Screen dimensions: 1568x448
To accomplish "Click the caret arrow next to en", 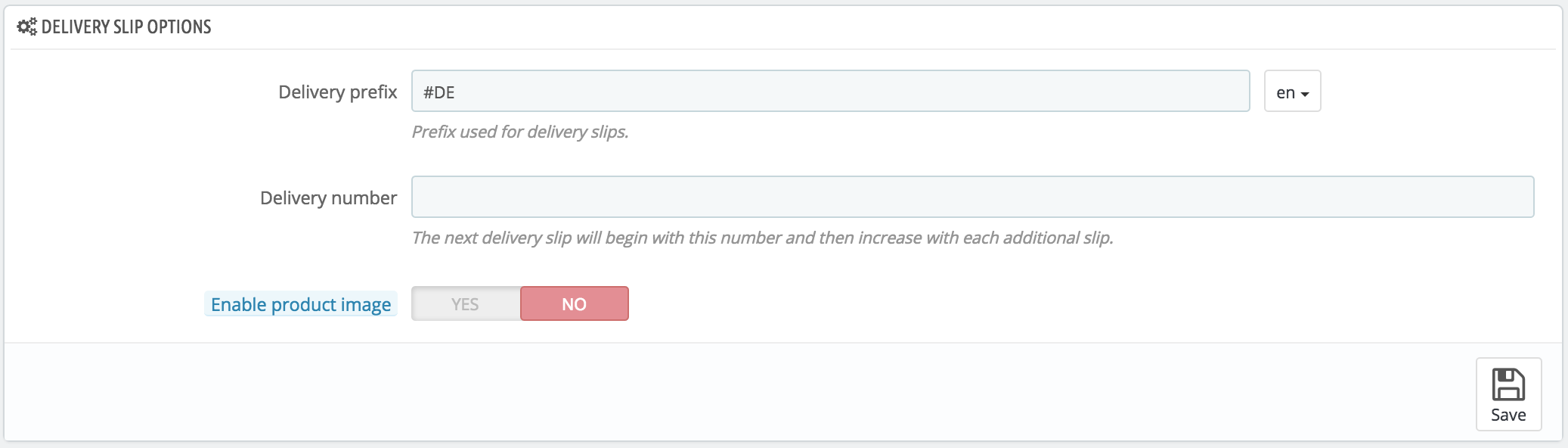I will tap(1305, 94).
